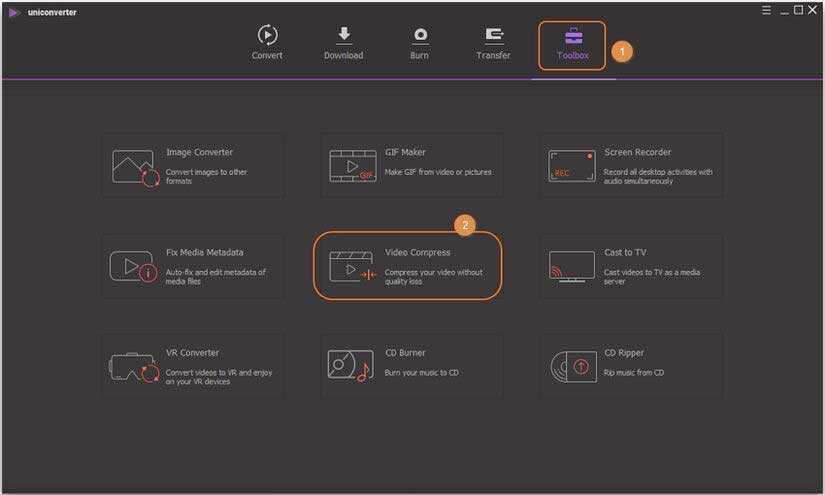825x495 pixels.
Task: Click the 'Rip music from CD' text
Action: pyautogui.click(x=634, y=373)
